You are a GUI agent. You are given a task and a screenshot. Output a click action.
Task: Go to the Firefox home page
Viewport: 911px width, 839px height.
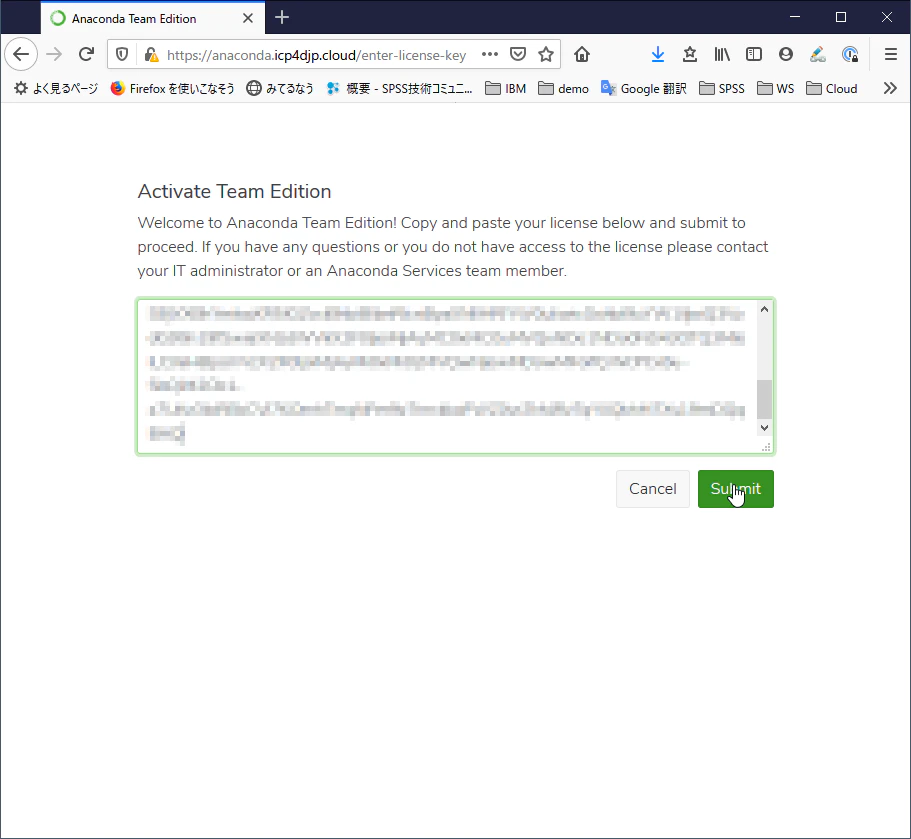[582, 55]
